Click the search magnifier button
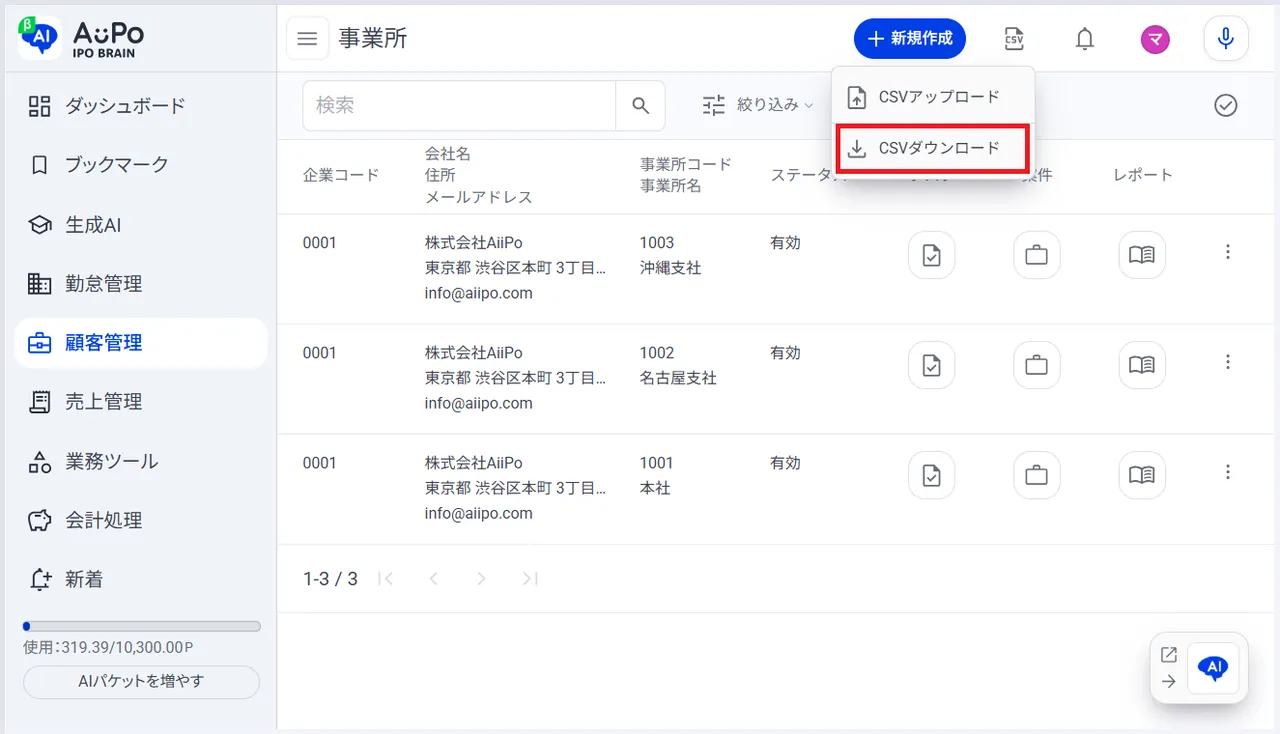 coord(641,106)
